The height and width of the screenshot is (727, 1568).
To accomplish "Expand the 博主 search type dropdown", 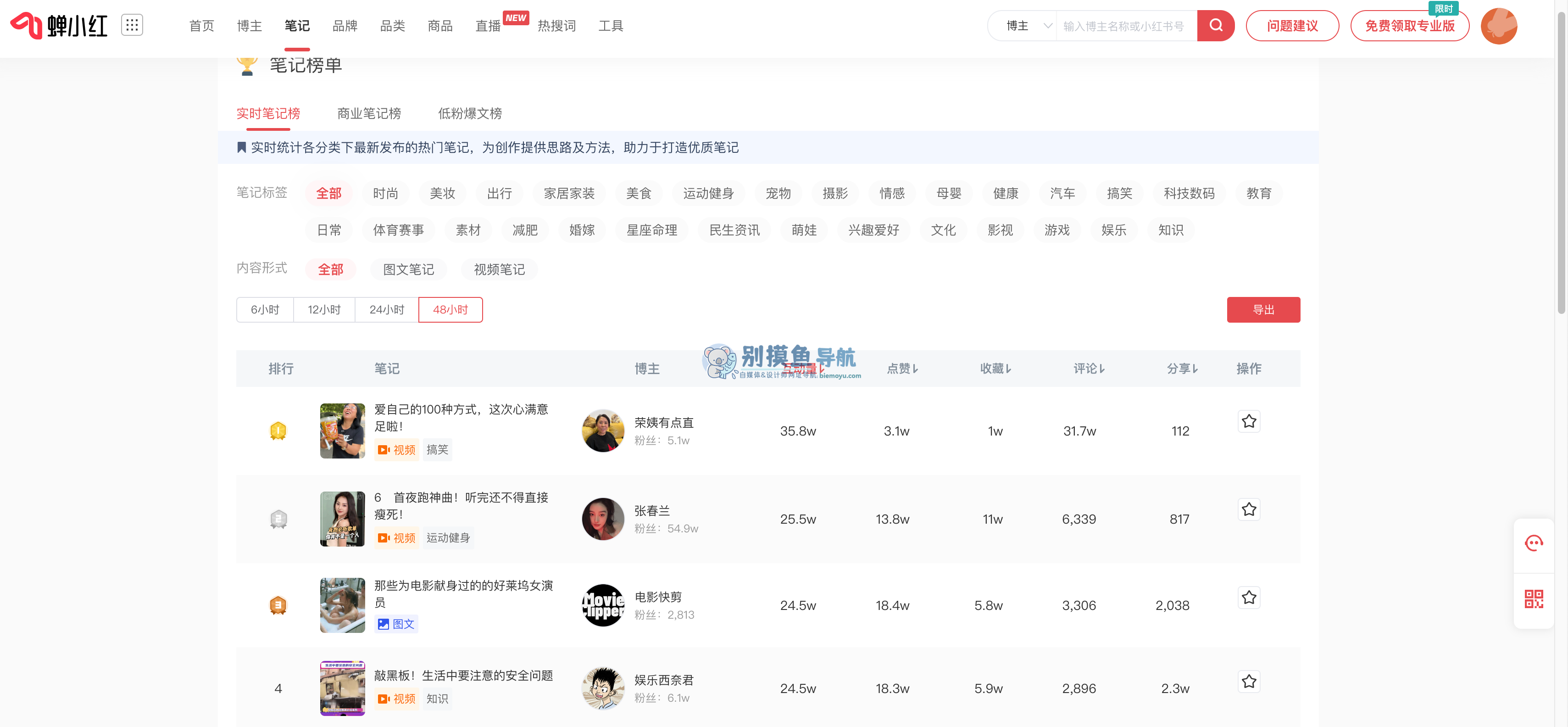I will point(1028,26).
